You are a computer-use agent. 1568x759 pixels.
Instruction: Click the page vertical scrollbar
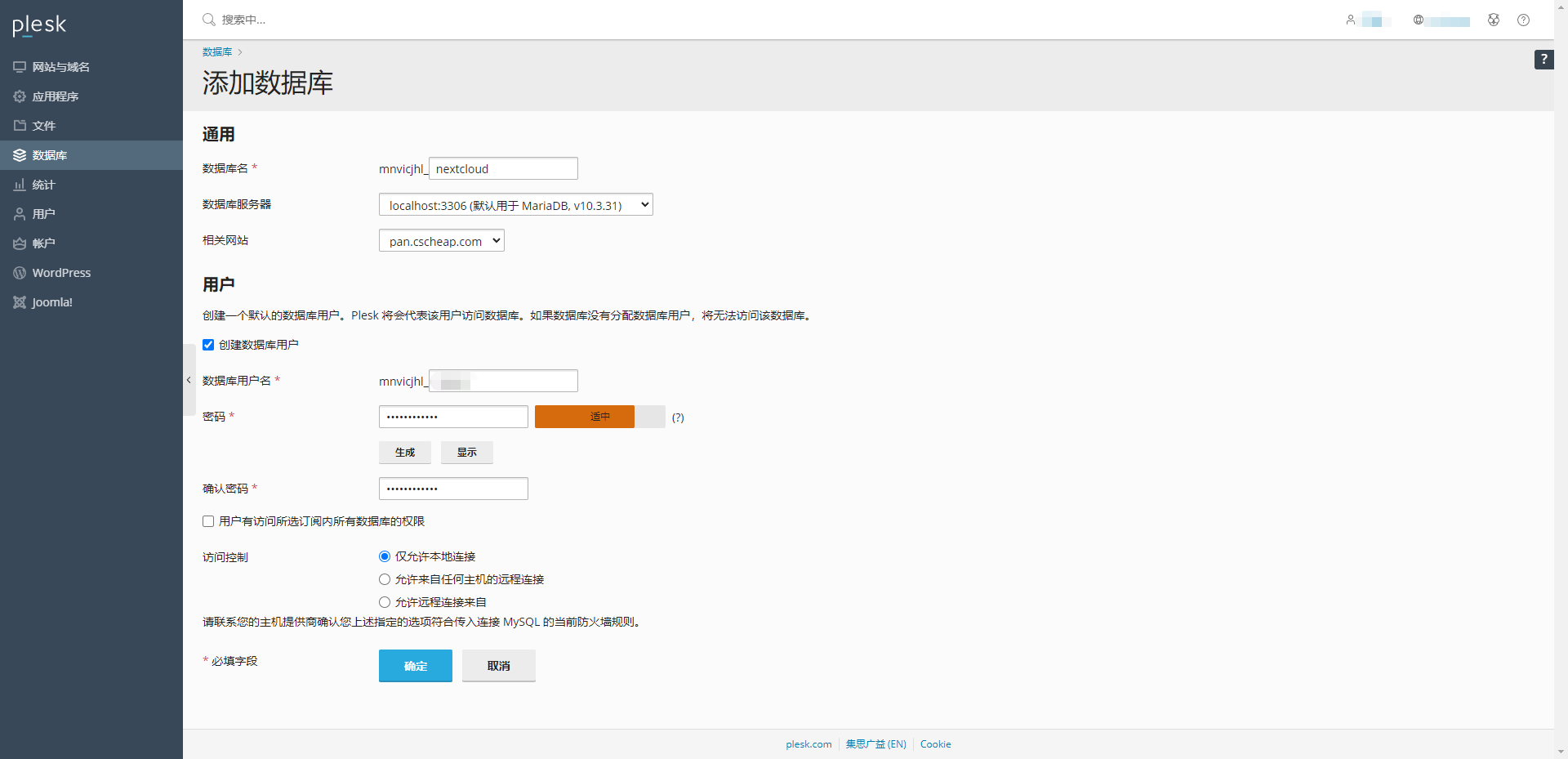pyautogui.click(x=1561, y=379)
